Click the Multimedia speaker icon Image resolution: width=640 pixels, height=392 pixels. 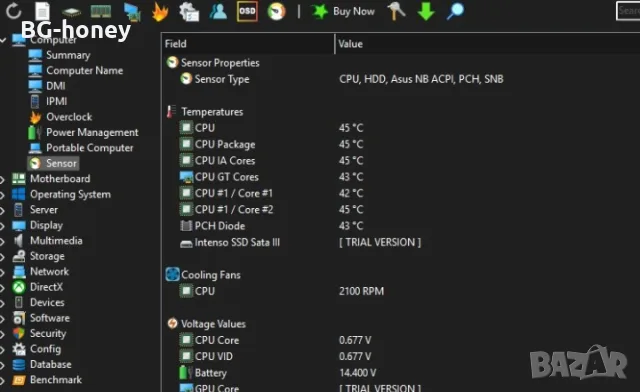pyautogui.click(x=19, y=241)
